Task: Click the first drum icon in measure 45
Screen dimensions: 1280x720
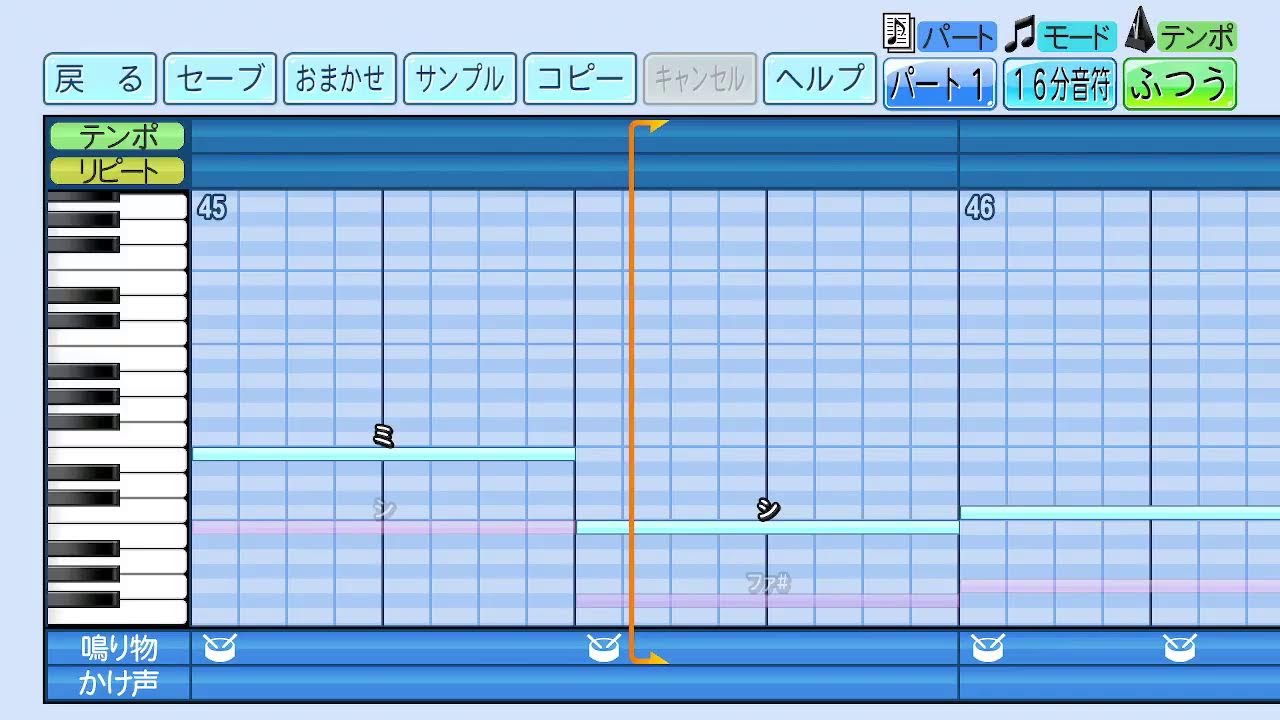Action: click(x=219, y=648)
